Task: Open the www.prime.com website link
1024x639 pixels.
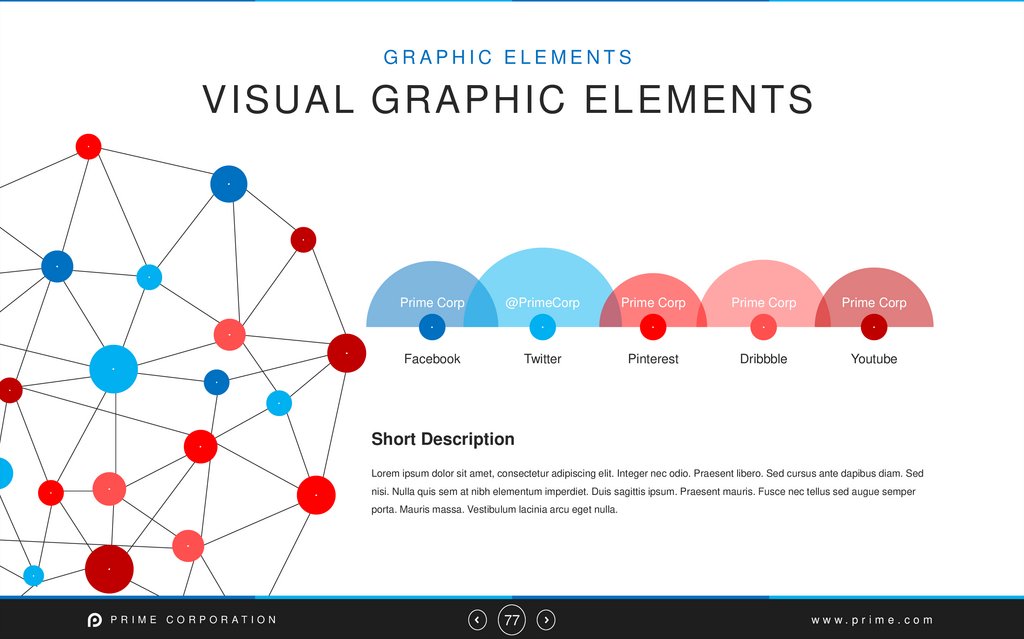Action: click(872, 620)
